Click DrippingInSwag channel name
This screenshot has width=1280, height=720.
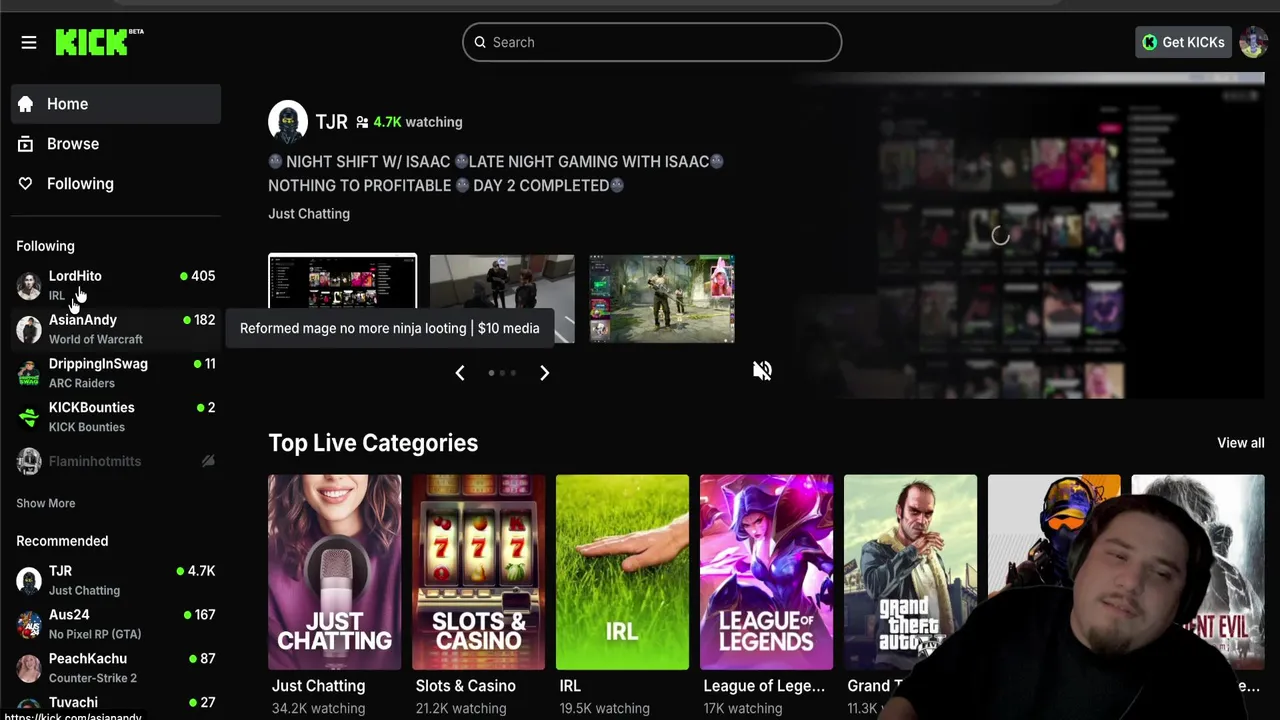tap(98, 364)
